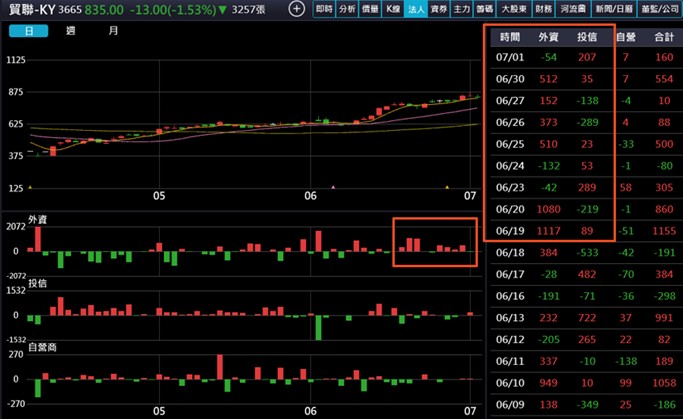Switch chart to 月 monthly period
Screen dimensions: 683x419
pyautogui.click(x=113, y=31)
